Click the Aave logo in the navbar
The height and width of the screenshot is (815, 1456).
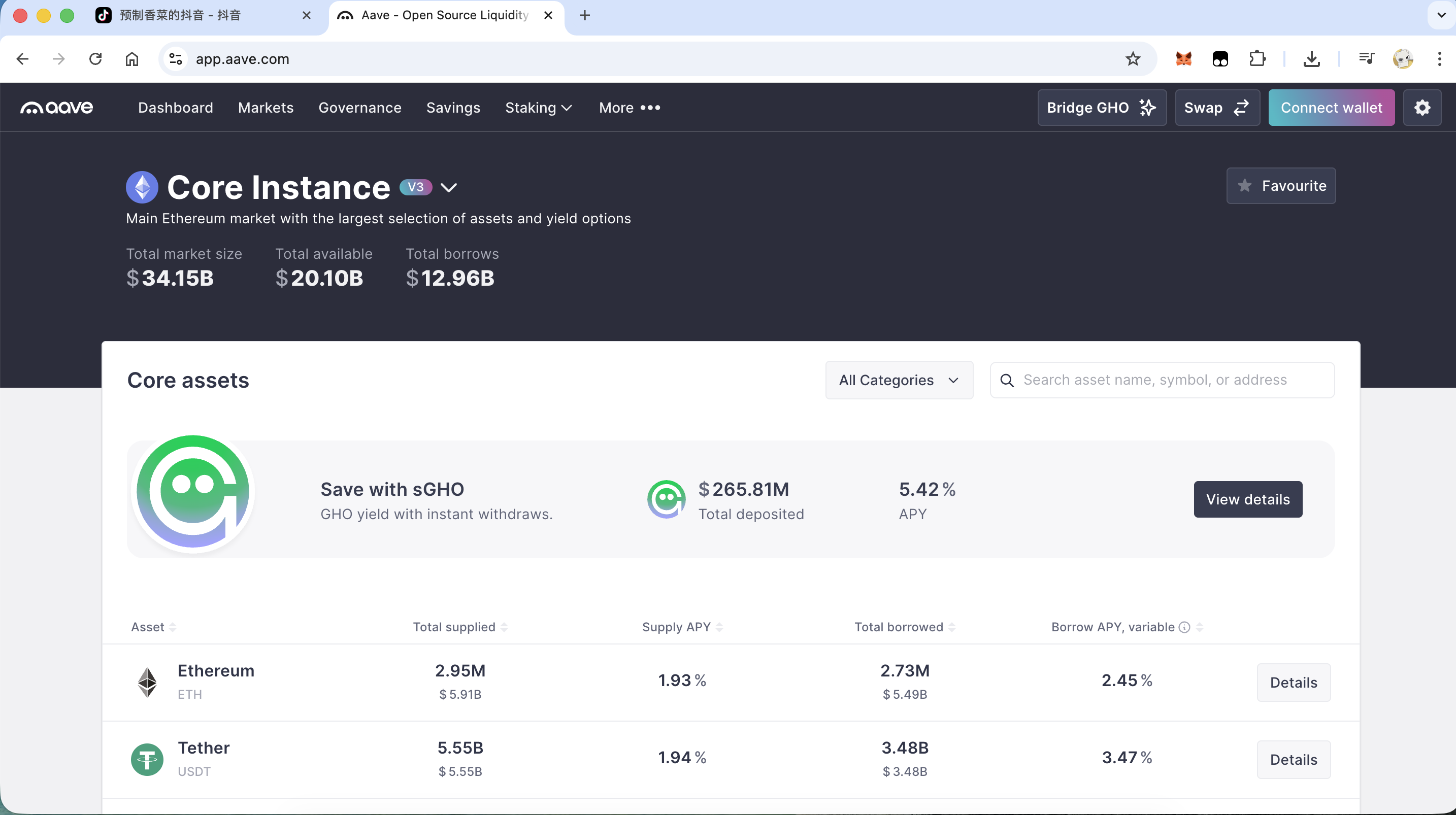56,108
